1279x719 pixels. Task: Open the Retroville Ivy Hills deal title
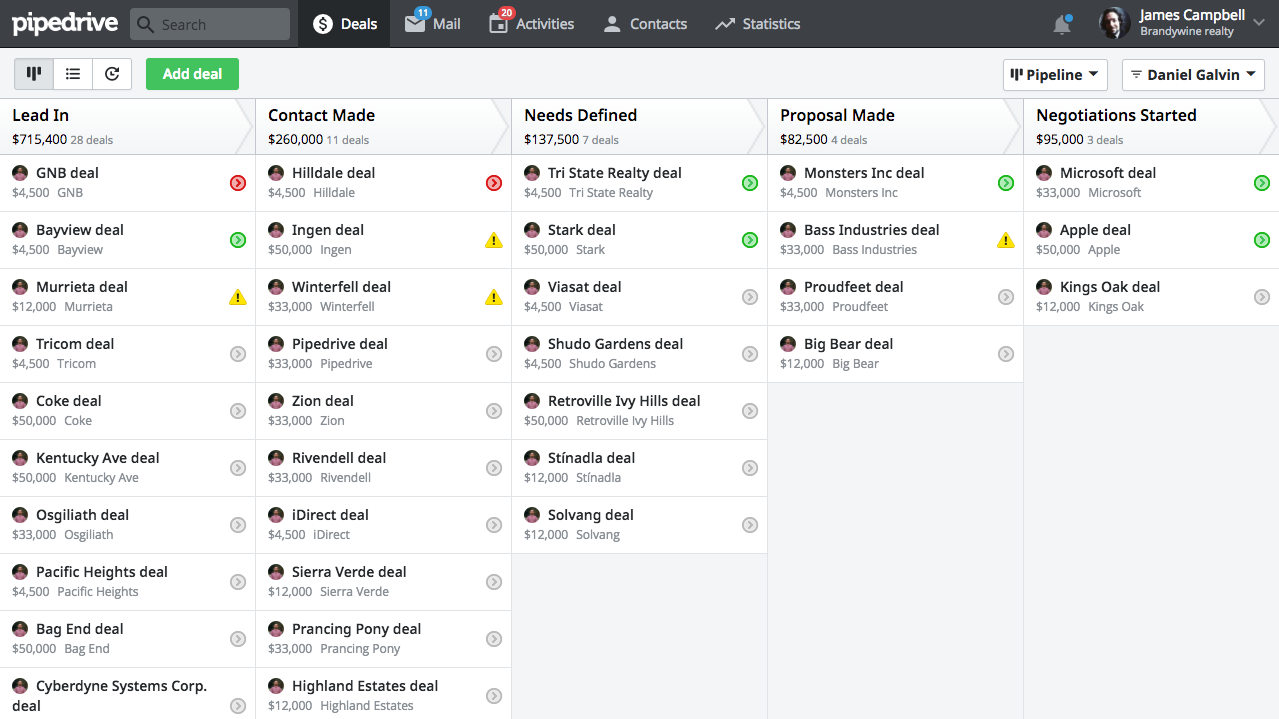(624, 401)
